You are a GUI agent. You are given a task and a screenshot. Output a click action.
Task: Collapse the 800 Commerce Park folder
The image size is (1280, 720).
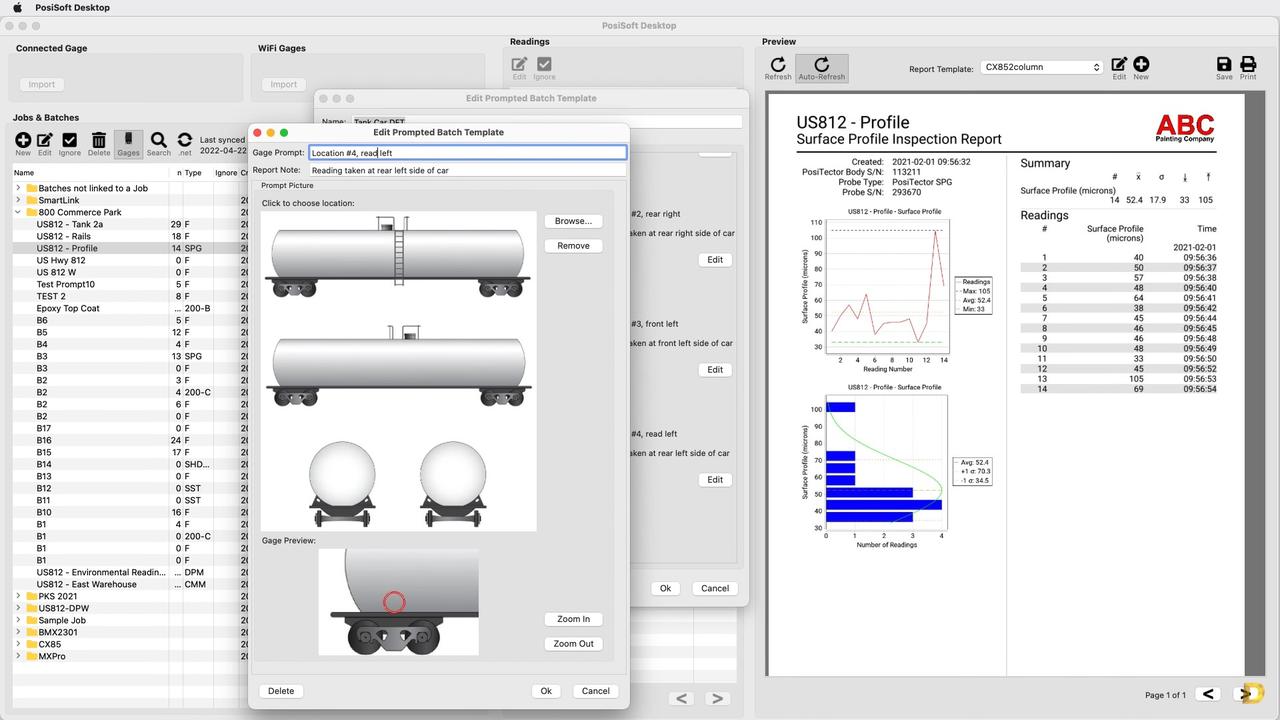(x=18, y=212)
